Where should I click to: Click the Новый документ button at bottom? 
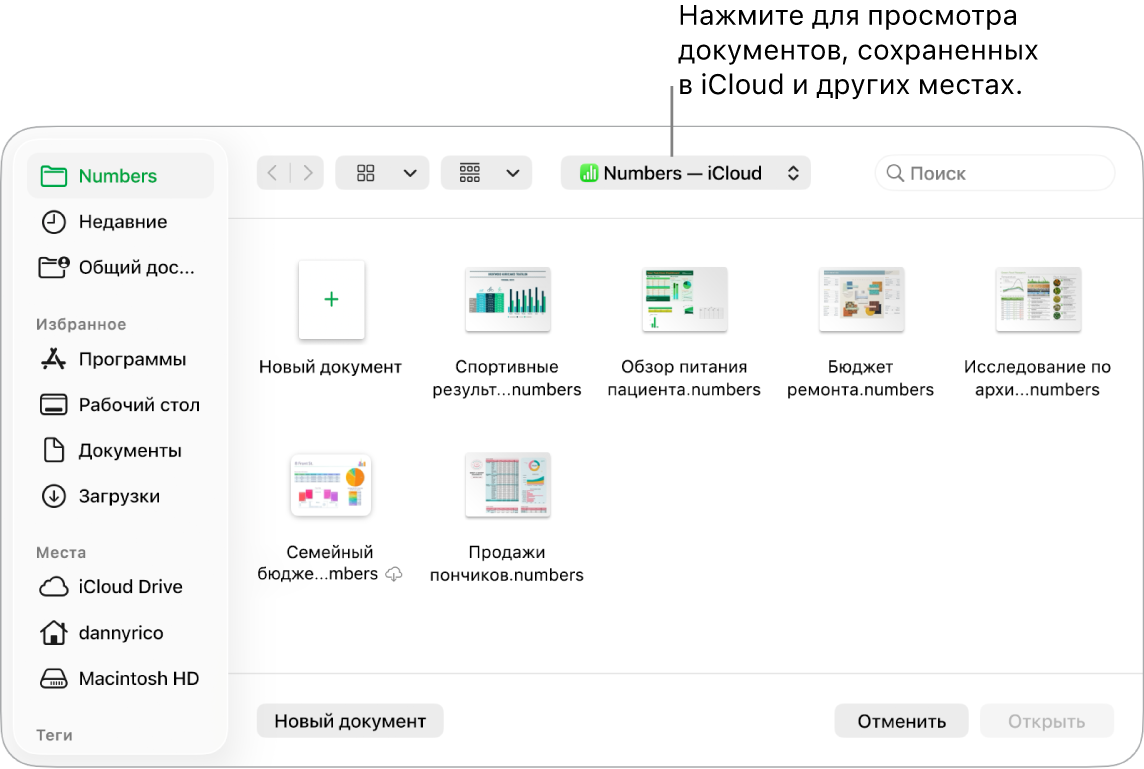coord(350,721)
